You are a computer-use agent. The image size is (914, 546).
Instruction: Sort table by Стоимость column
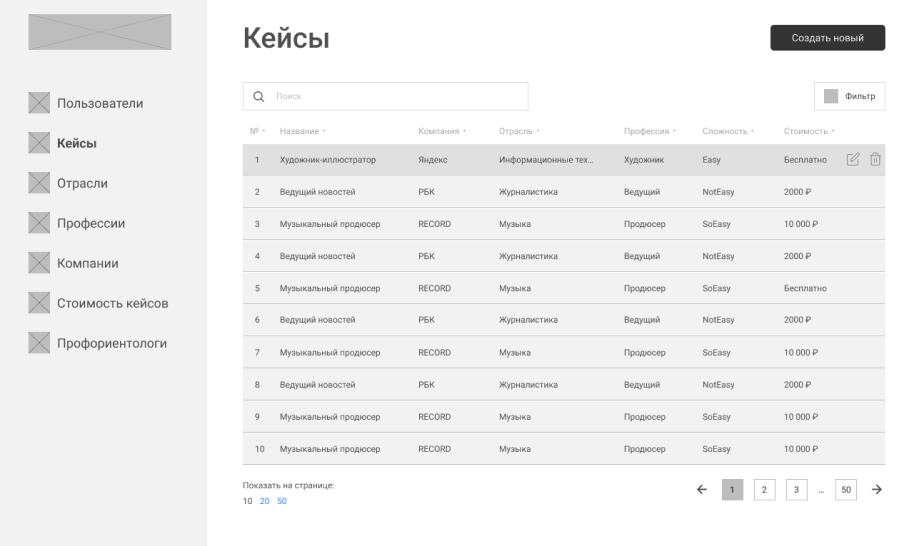(808, 131)
